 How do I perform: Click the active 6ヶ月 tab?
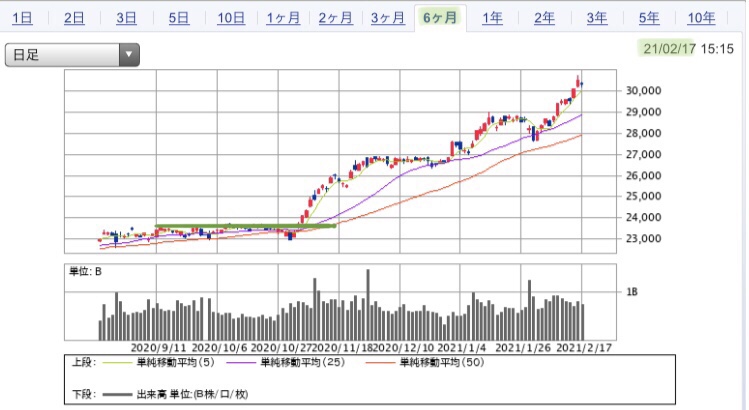(x=440, y=18)
